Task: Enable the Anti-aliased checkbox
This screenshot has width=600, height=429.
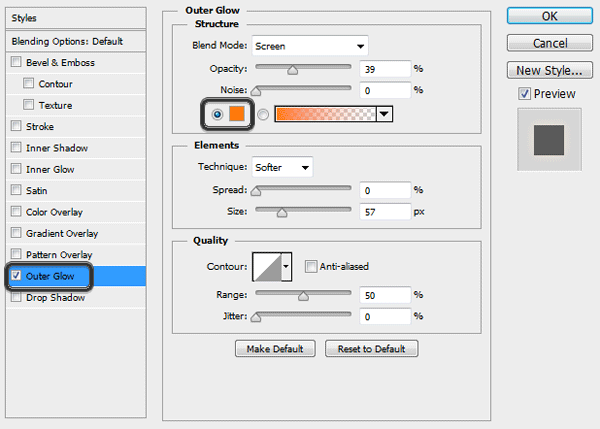Action: click(312, 266)
